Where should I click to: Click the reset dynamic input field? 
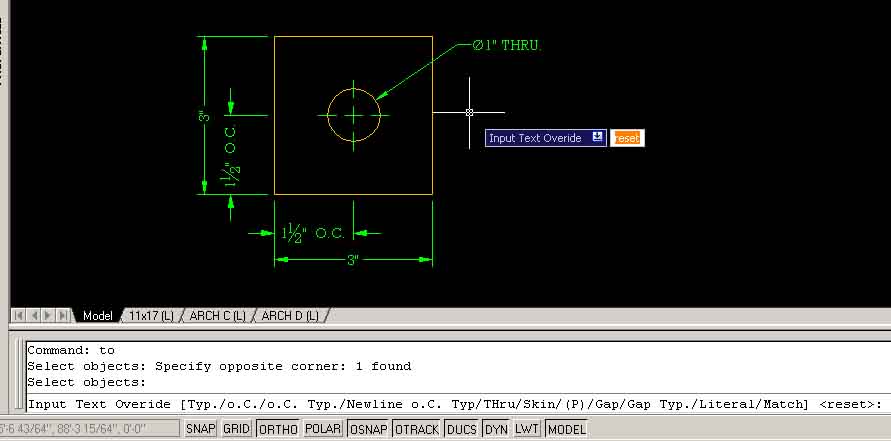(x=627, y=138)
